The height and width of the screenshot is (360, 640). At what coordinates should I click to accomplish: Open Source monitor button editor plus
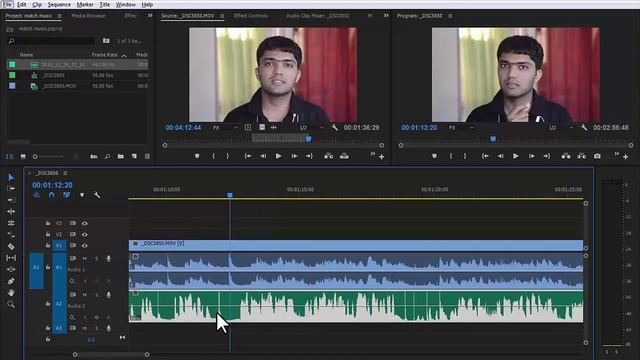point(381,157)
